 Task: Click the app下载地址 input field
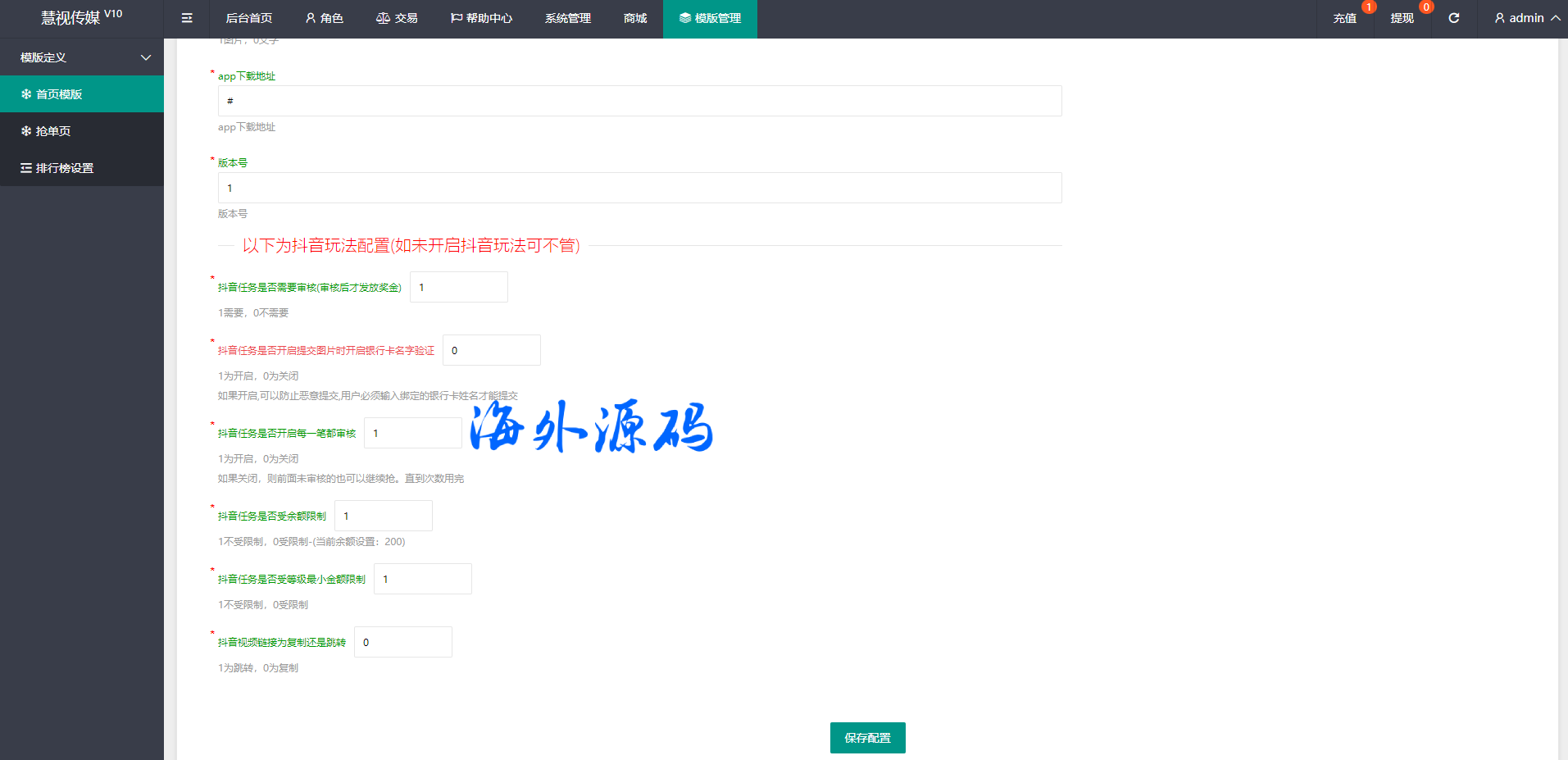[x=639, y=101]
